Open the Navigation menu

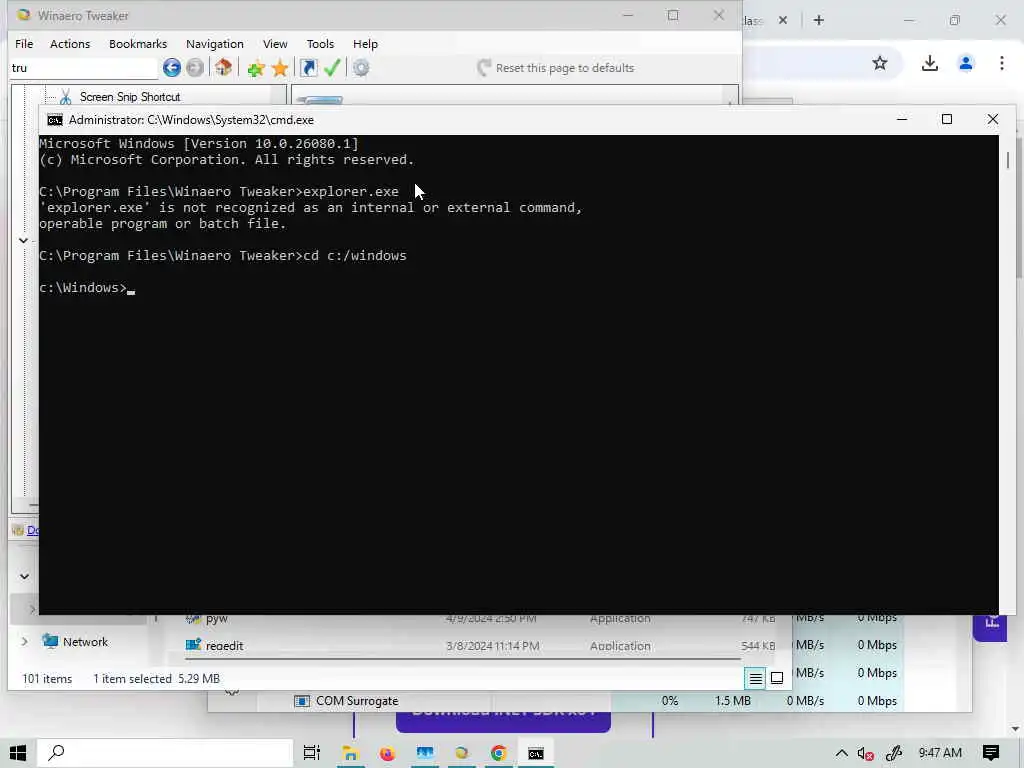(x=215, y=44)
